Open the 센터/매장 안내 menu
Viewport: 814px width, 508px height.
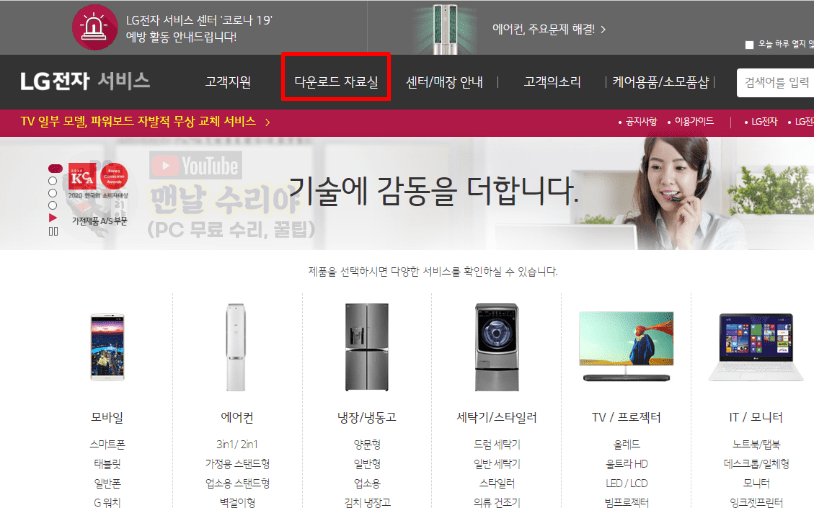(x=444, y=81)
